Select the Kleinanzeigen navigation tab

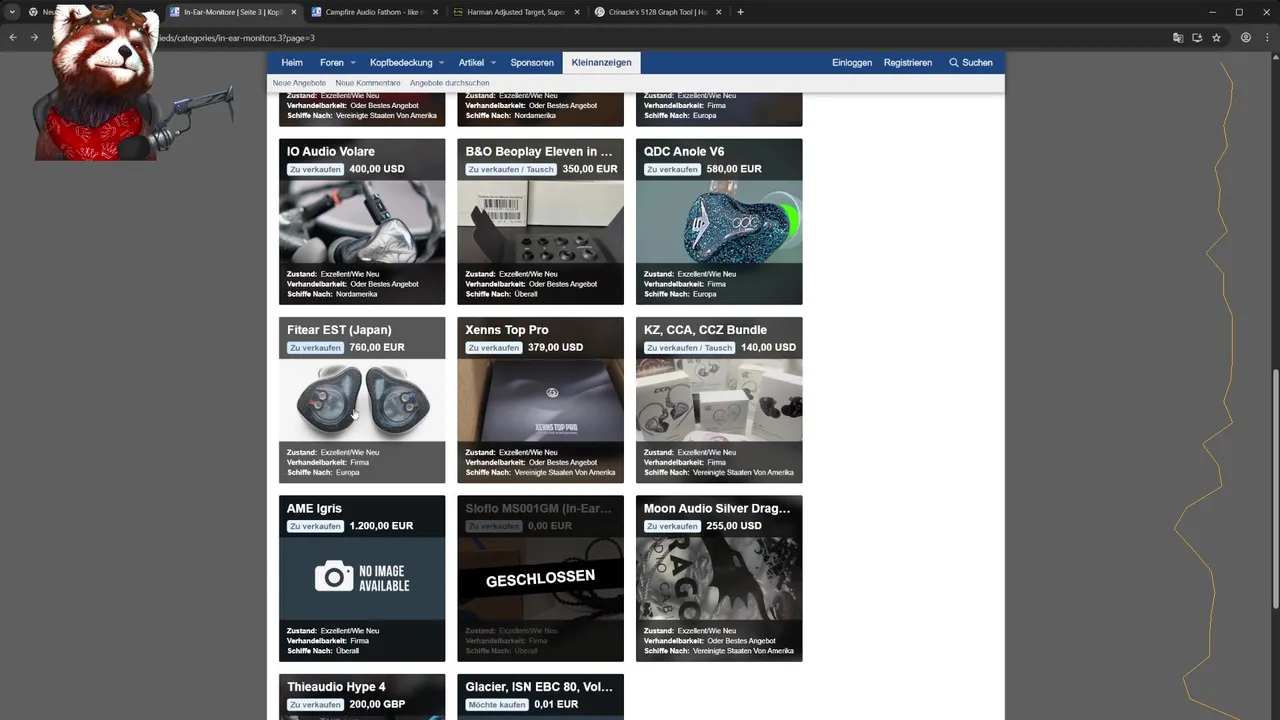pos(601,62)
